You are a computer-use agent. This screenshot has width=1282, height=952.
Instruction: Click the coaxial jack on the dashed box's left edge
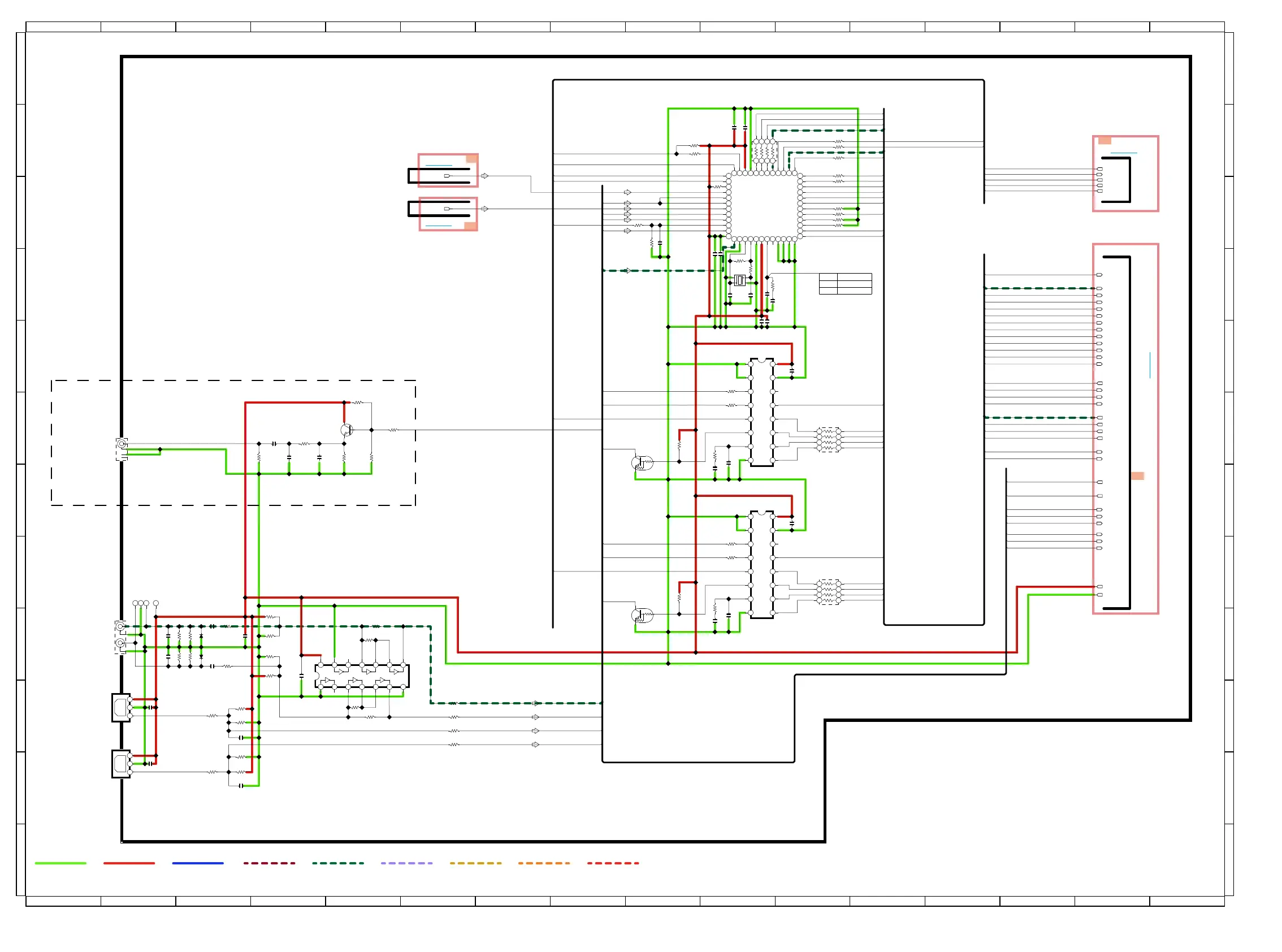122,444
